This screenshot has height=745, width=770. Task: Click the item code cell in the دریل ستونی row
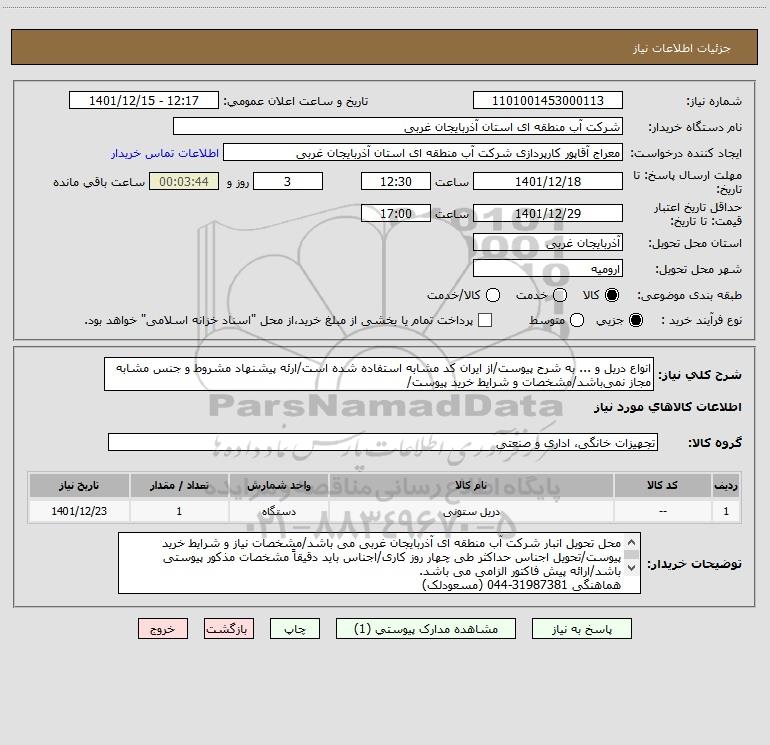(x=662, y=511)
